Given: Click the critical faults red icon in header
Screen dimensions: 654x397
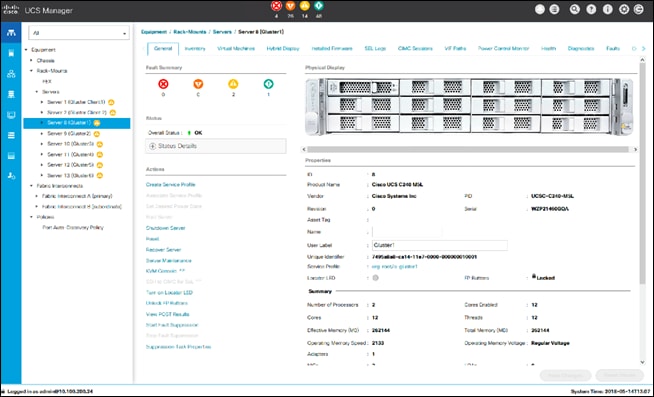Looking at the screenshot, I should 276,6.
